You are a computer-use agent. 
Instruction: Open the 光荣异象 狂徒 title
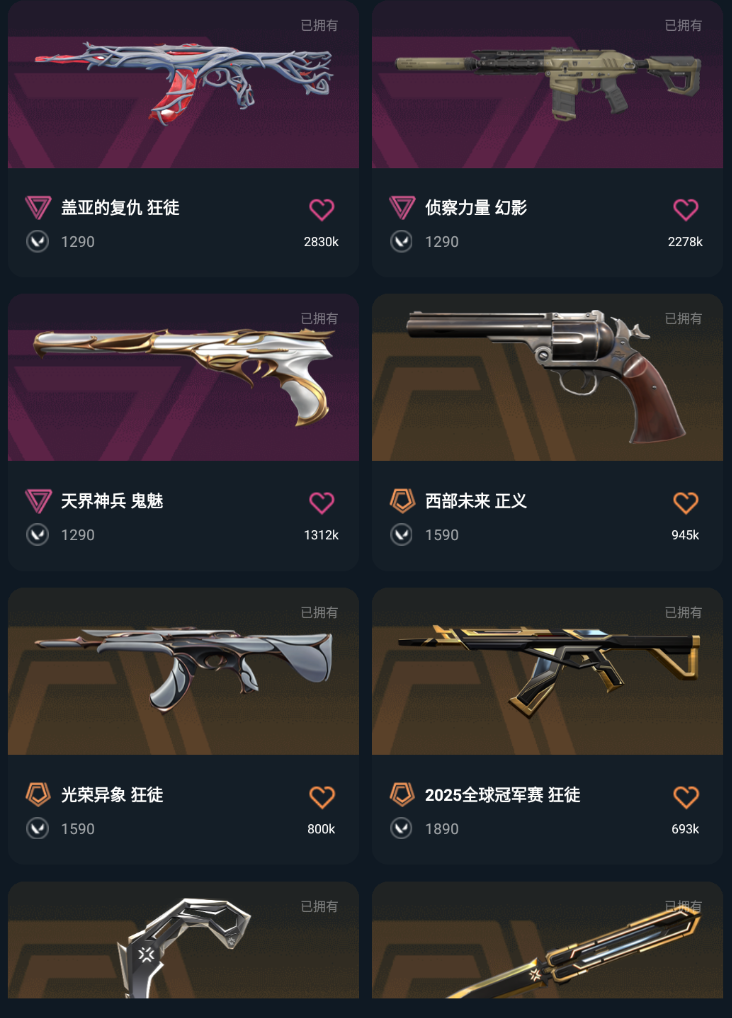coord(112,795)
